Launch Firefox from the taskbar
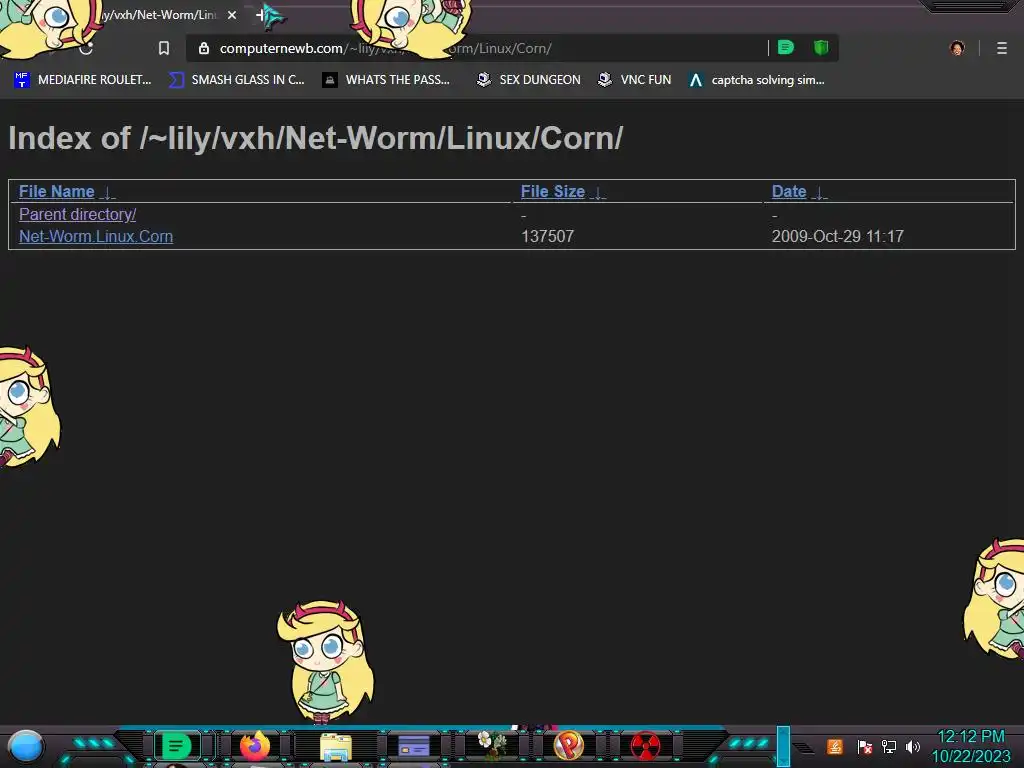 click(255, 746)
